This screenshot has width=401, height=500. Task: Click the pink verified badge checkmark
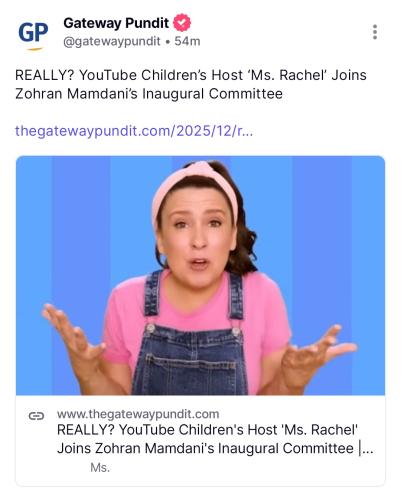(182, 23)
